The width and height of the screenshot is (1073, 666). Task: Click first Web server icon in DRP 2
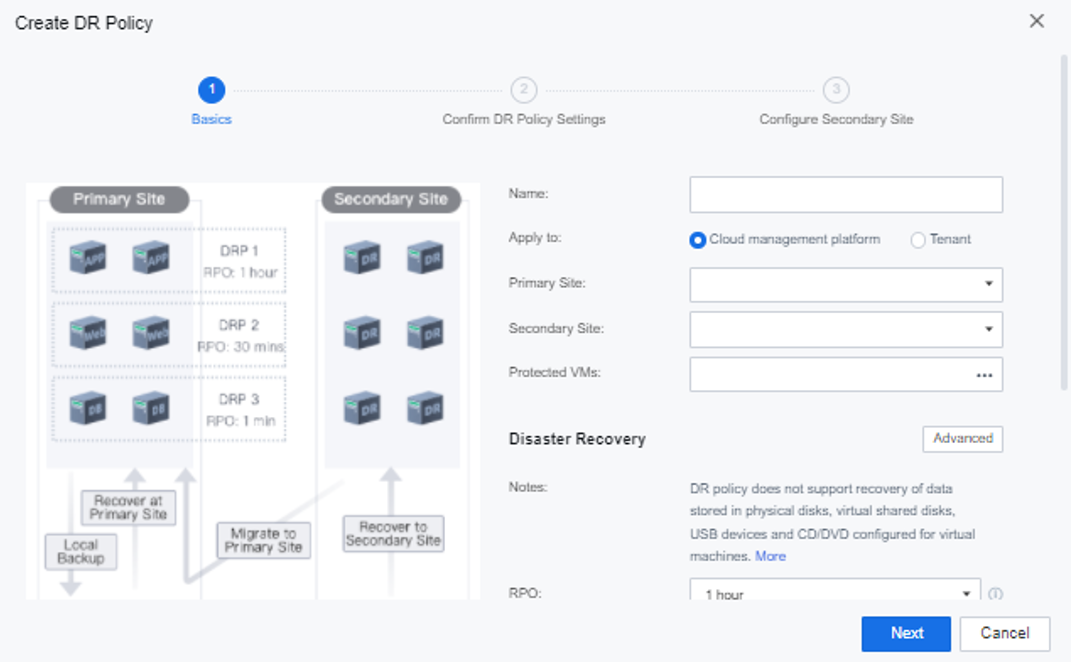pos(88,333)
